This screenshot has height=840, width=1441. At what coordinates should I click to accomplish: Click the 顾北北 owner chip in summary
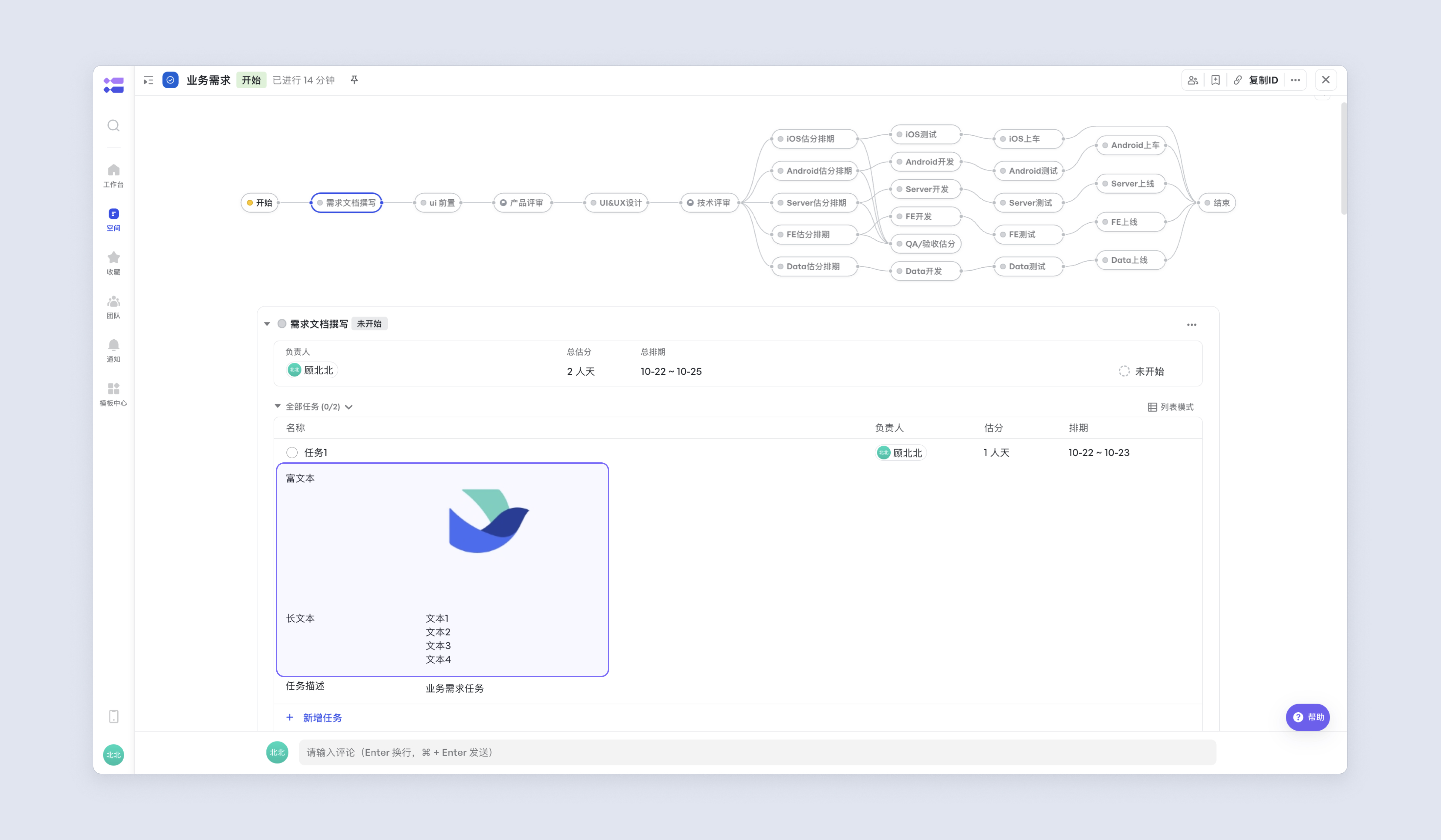point(312,370)
